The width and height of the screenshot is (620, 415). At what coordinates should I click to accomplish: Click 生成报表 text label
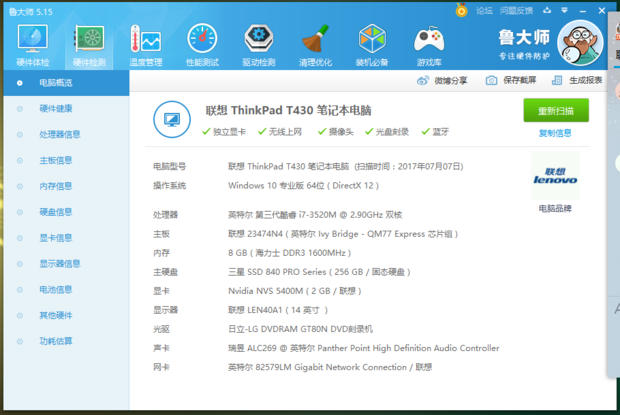[x=586, y=81]
